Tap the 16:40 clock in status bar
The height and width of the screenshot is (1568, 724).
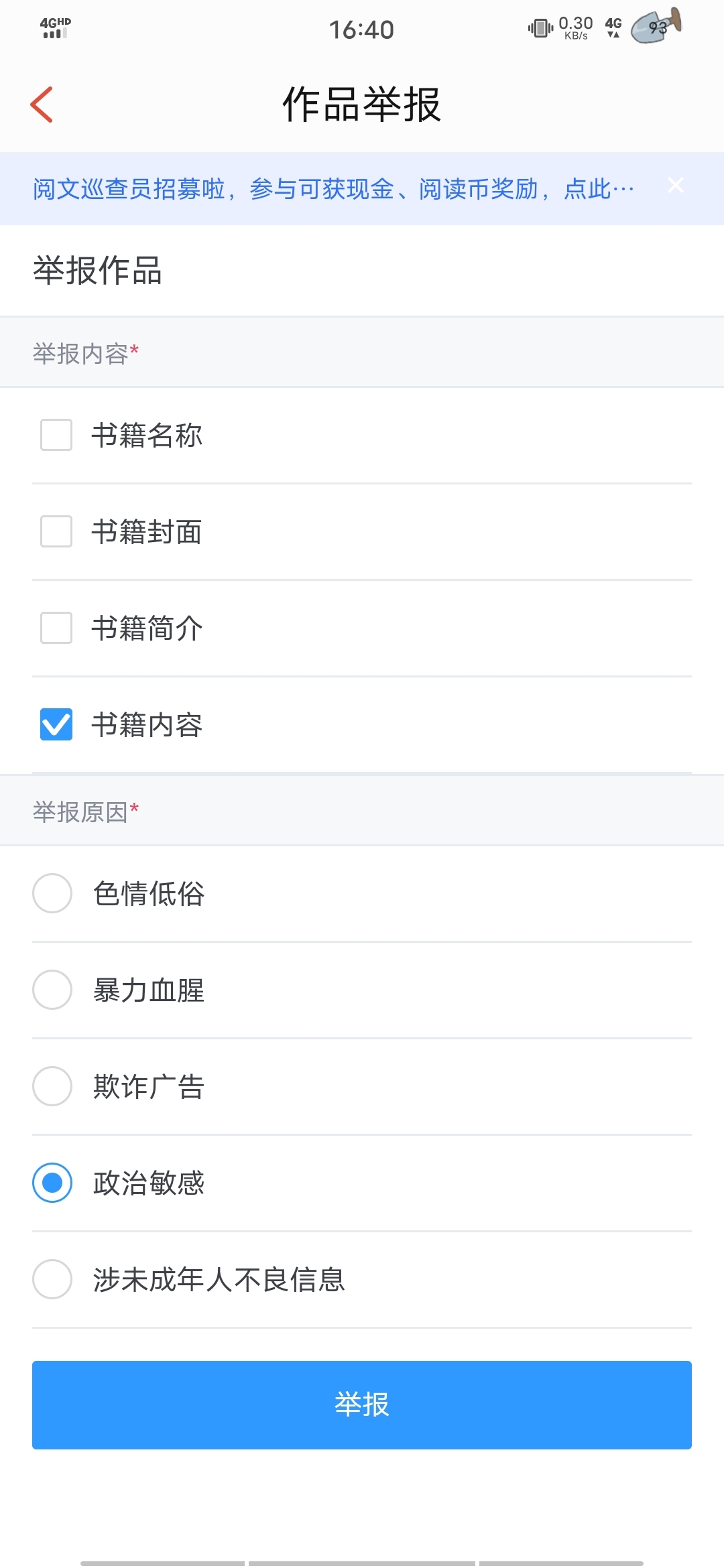click(361, 29)
